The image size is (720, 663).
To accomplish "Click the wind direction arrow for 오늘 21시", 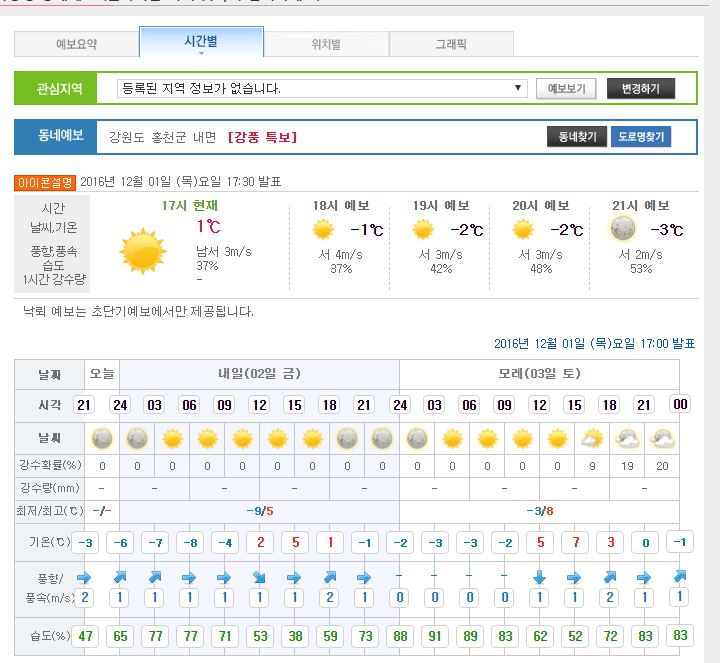I will coord(85,577).
